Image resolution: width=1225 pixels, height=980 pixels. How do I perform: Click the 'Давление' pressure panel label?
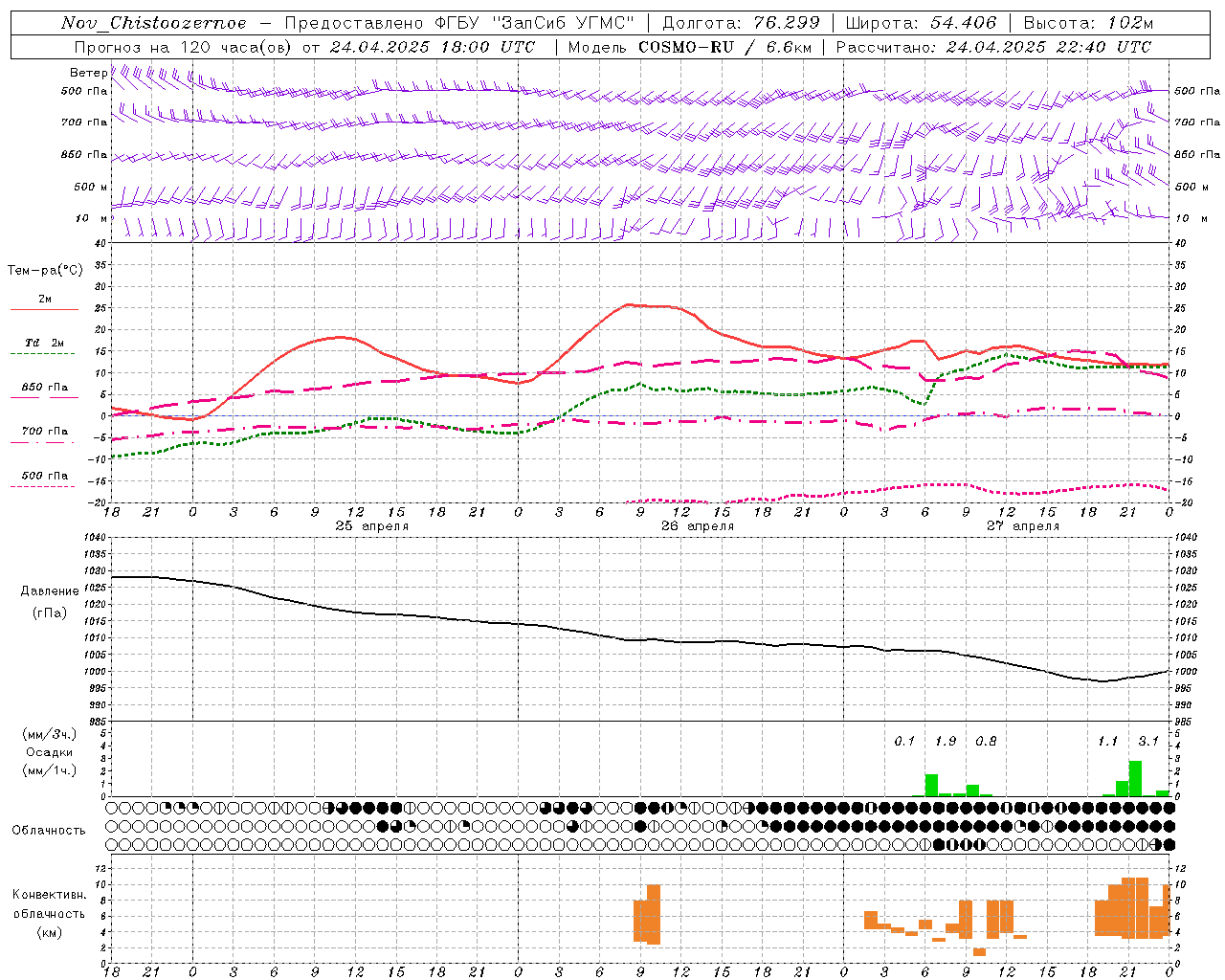tap(50, 591)
